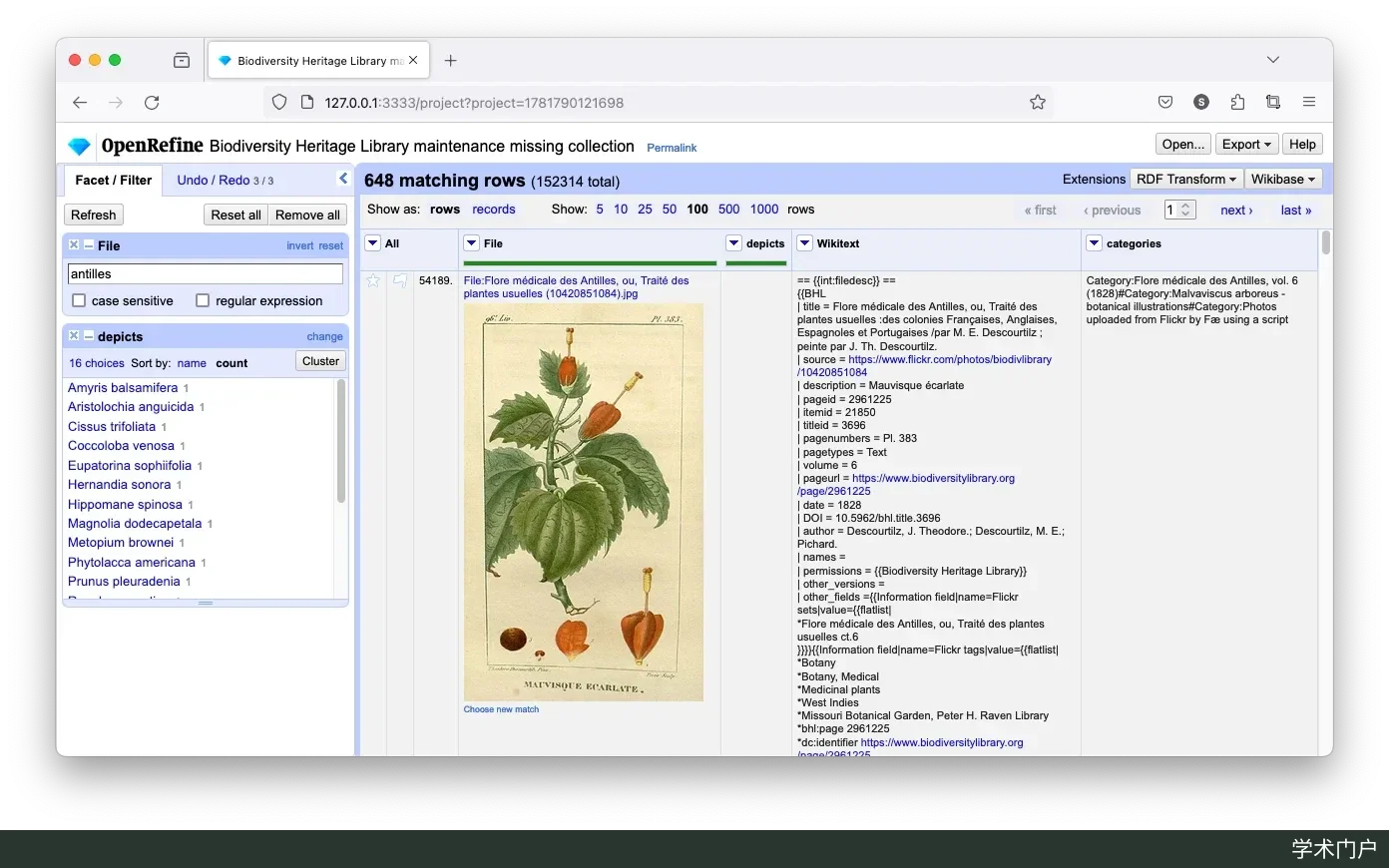Open the Export dropdown
Viewport: 1389px width, 868px height.
pos(1247,145)
